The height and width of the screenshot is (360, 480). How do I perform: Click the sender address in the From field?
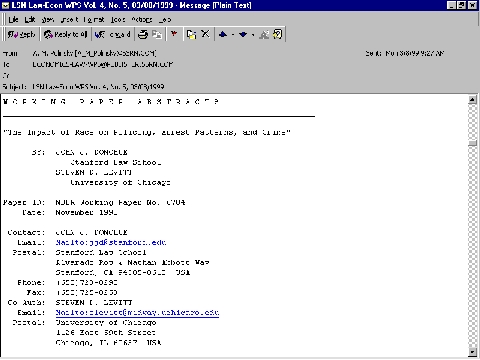click(x=94, y=53)
